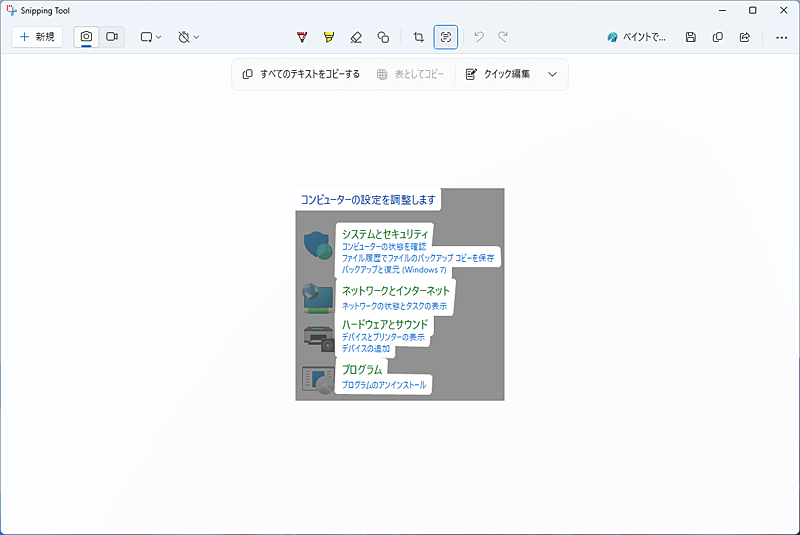The image size is (800, 535).
Task: Save the snip with the floppy disk icon
Action: coord(691,37)
